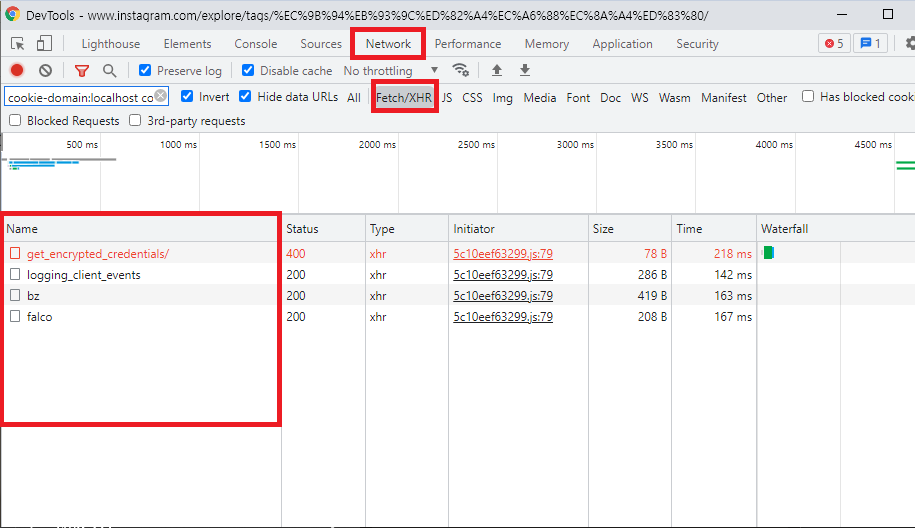
Task: Filter requests by WS
Action: pyautogui.click(x=640, y=97)
